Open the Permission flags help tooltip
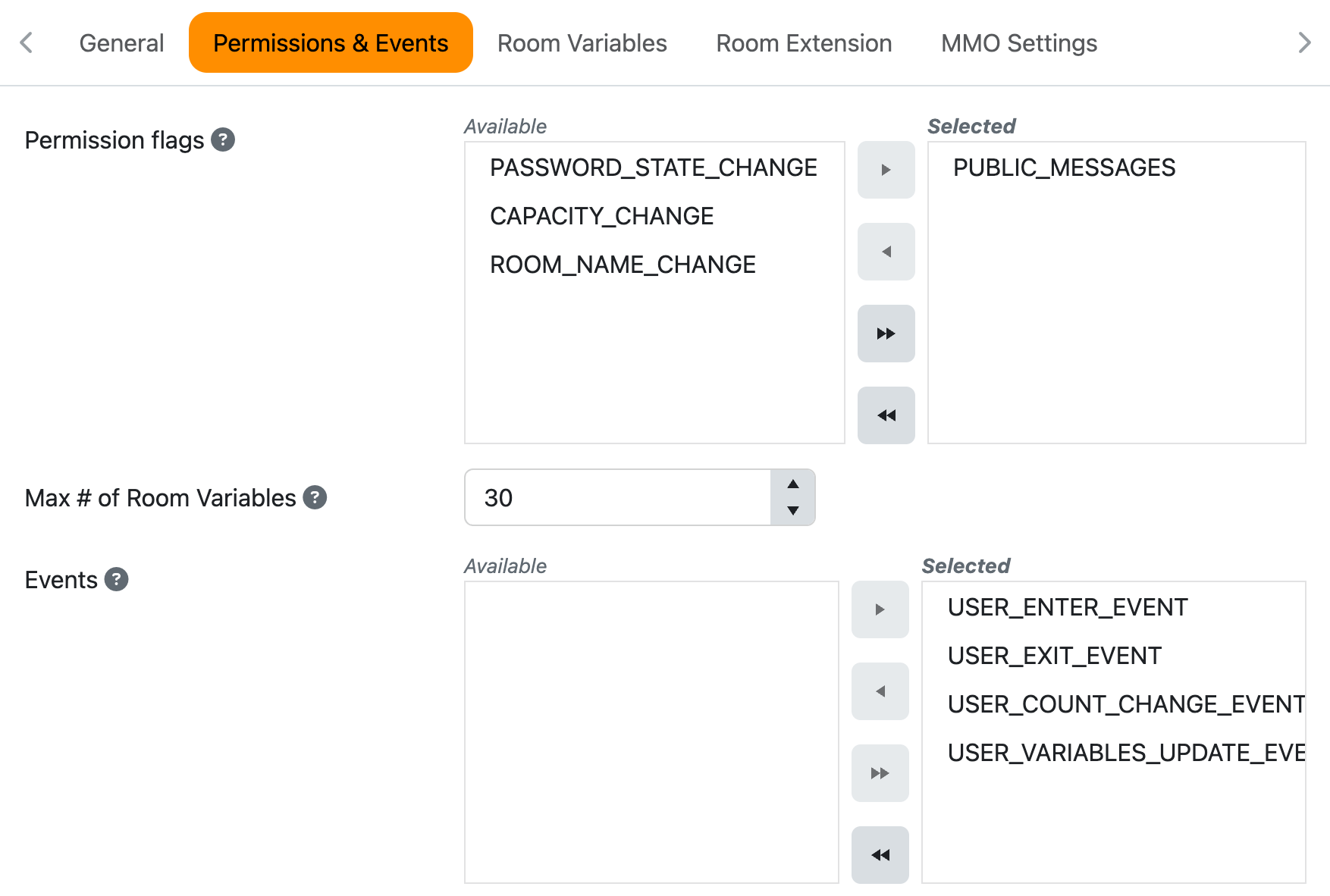This screenshot has height=896, width=1330. (222, 139)
